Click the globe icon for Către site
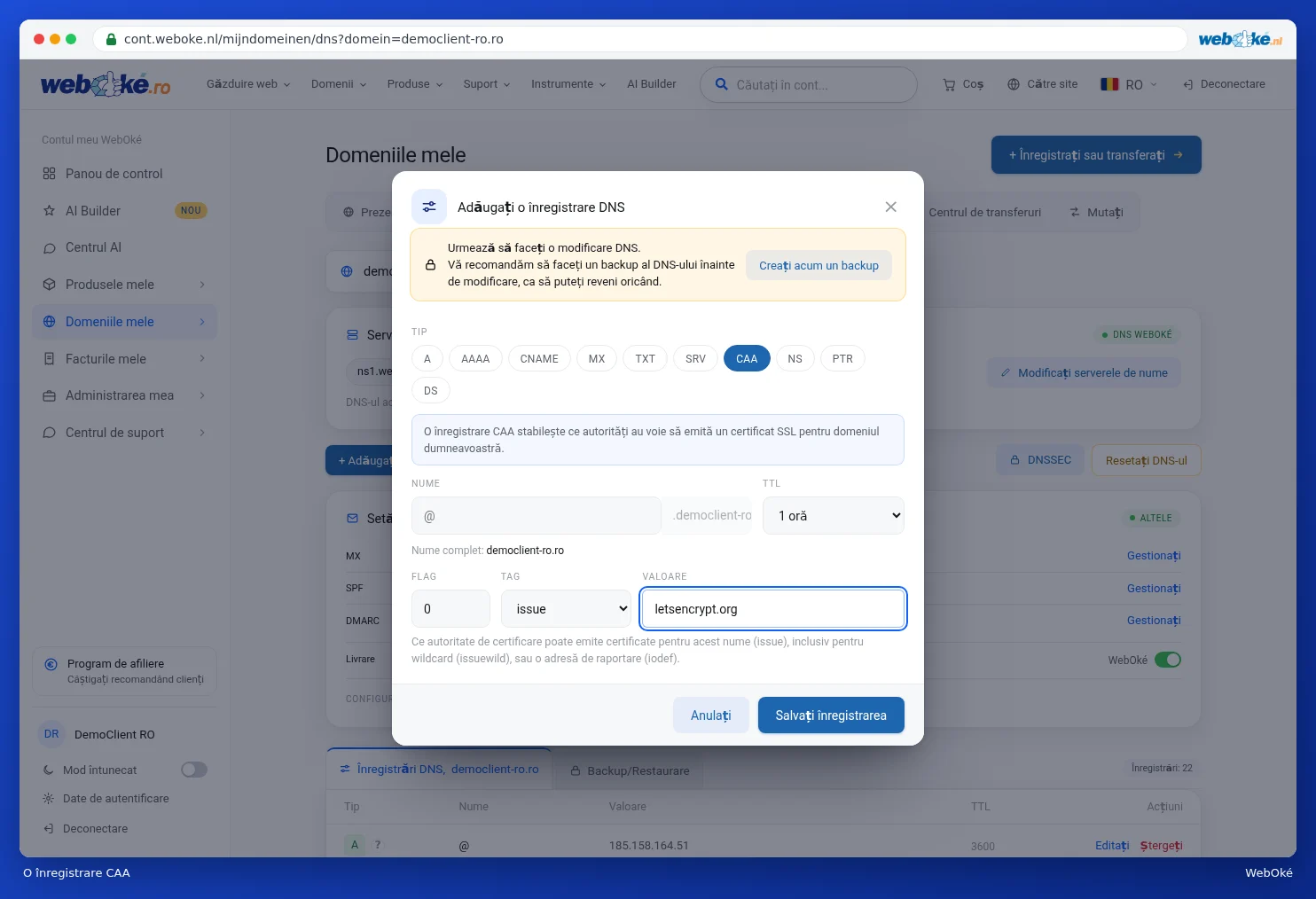Image resolution: width=1316 pixels, height=899 pixels. click(1014, 84)
